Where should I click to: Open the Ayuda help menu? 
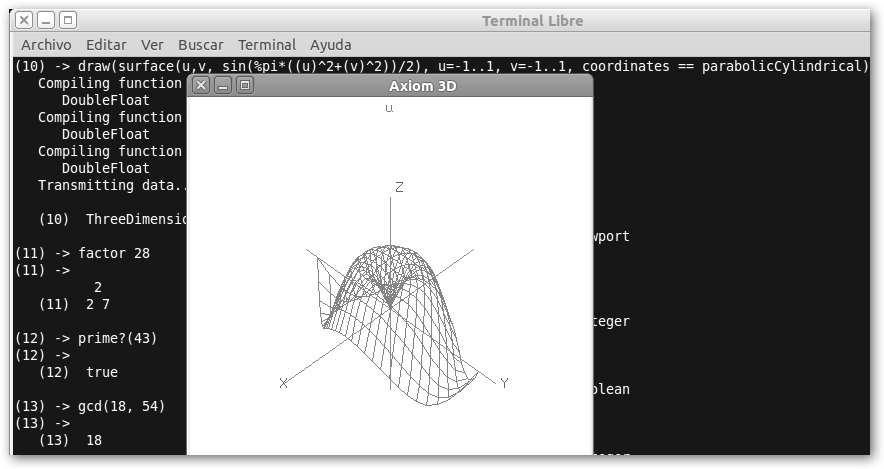[331, 45]
